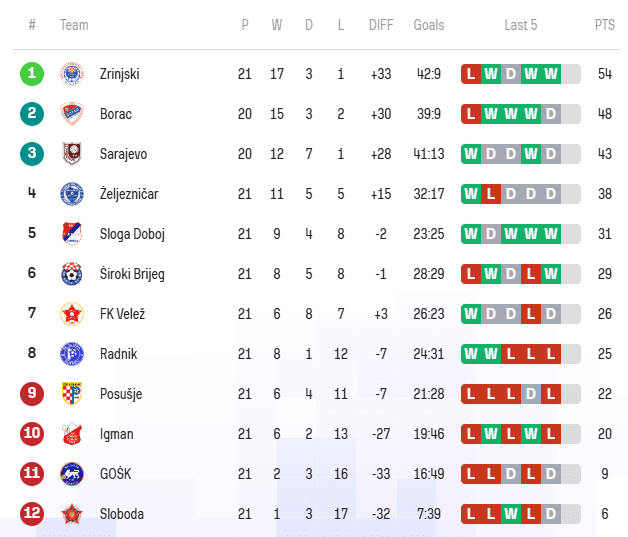Click the Radnik club logo
628x537 pixels.
(x=71, y=354)
